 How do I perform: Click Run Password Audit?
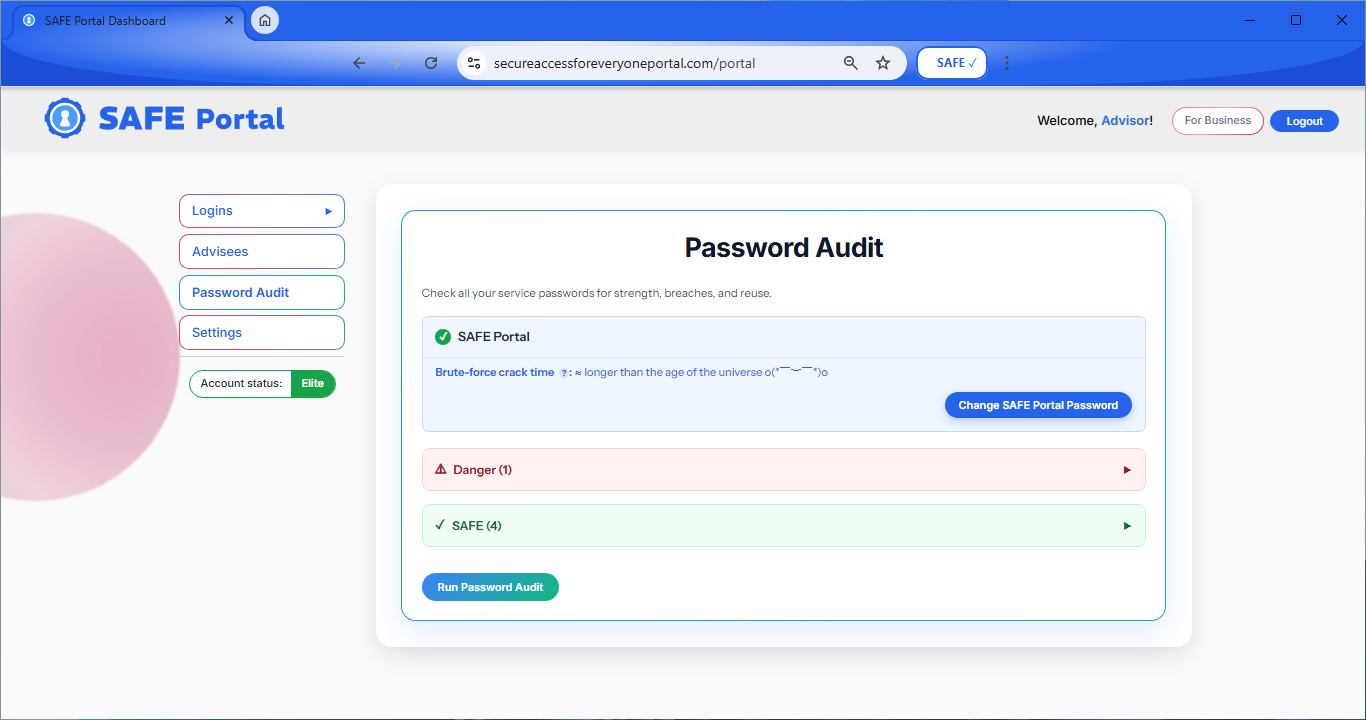click(490, 587)
